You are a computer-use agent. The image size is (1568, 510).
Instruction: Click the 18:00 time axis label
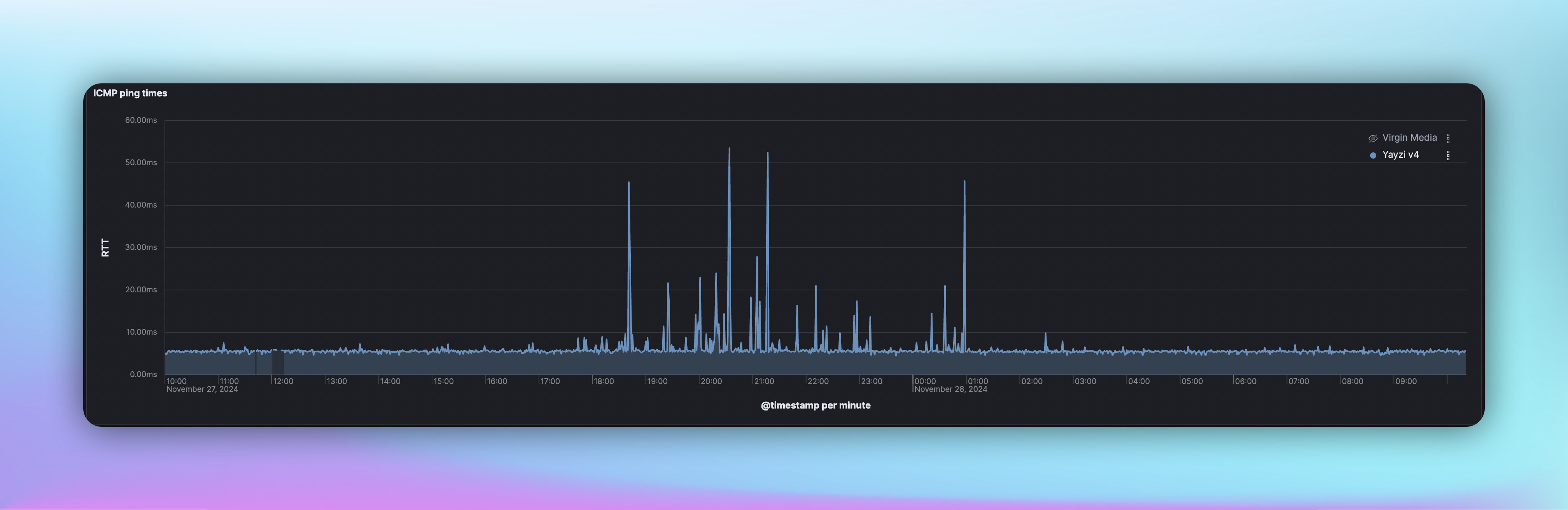pos(603,382)
